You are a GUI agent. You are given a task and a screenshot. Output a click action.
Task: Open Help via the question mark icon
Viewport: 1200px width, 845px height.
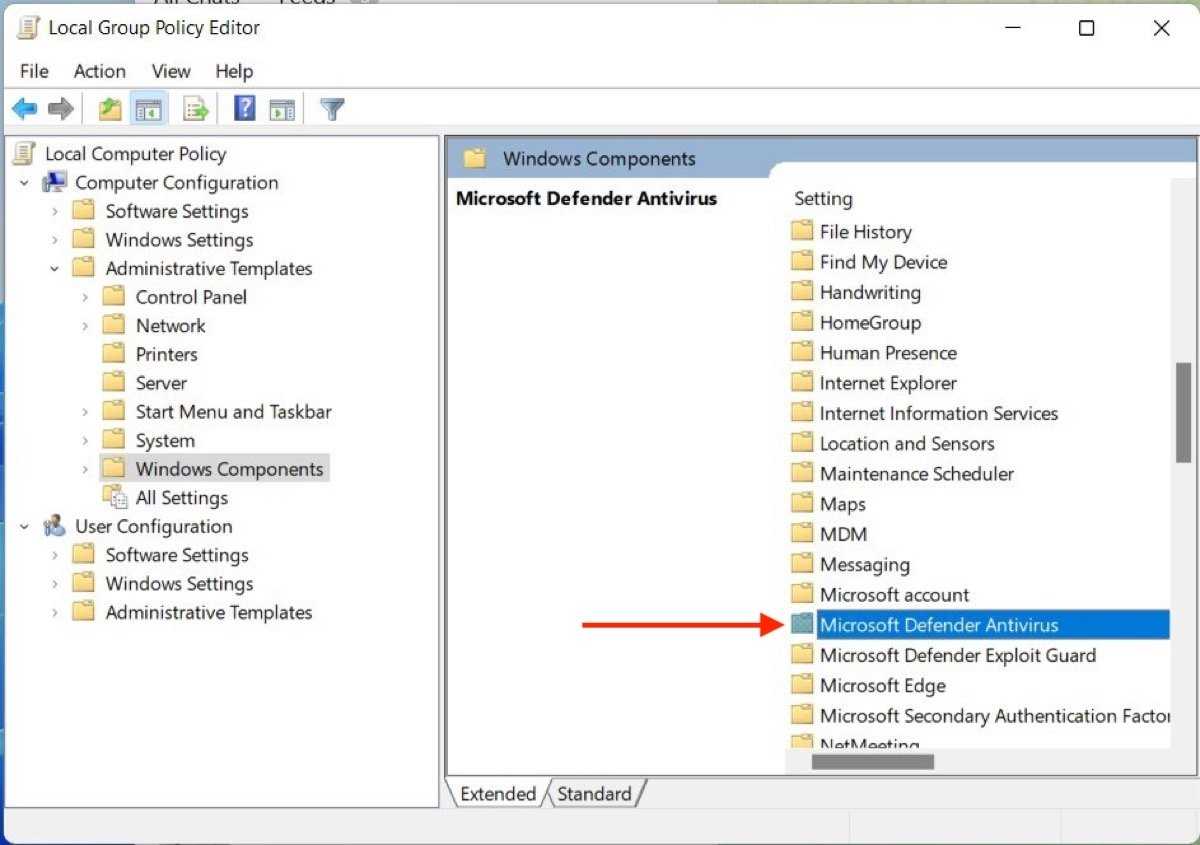coord(245,109)
